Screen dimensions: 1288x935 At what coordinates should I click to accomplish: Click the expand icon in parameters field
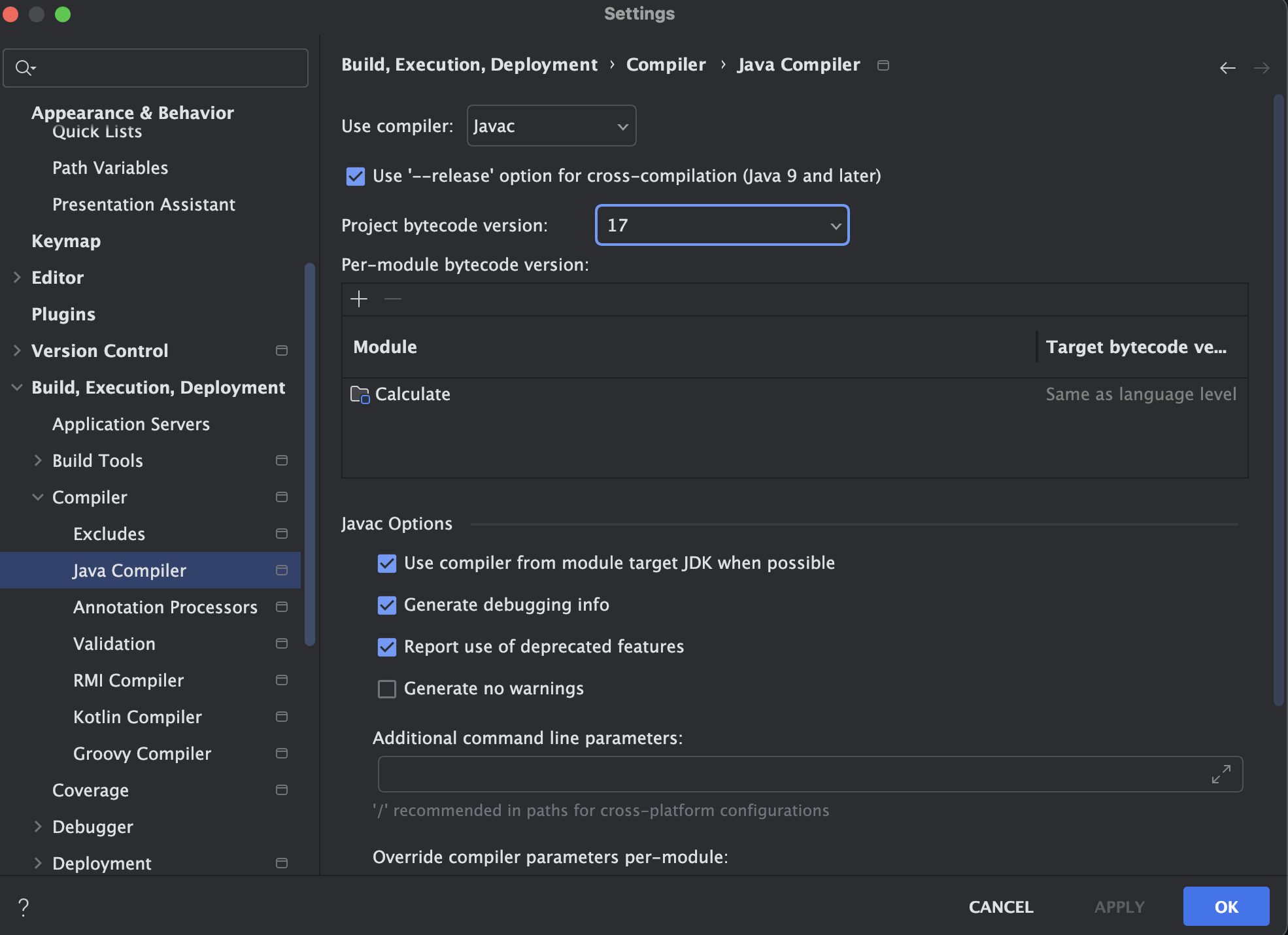click(x=1221, y=774)
